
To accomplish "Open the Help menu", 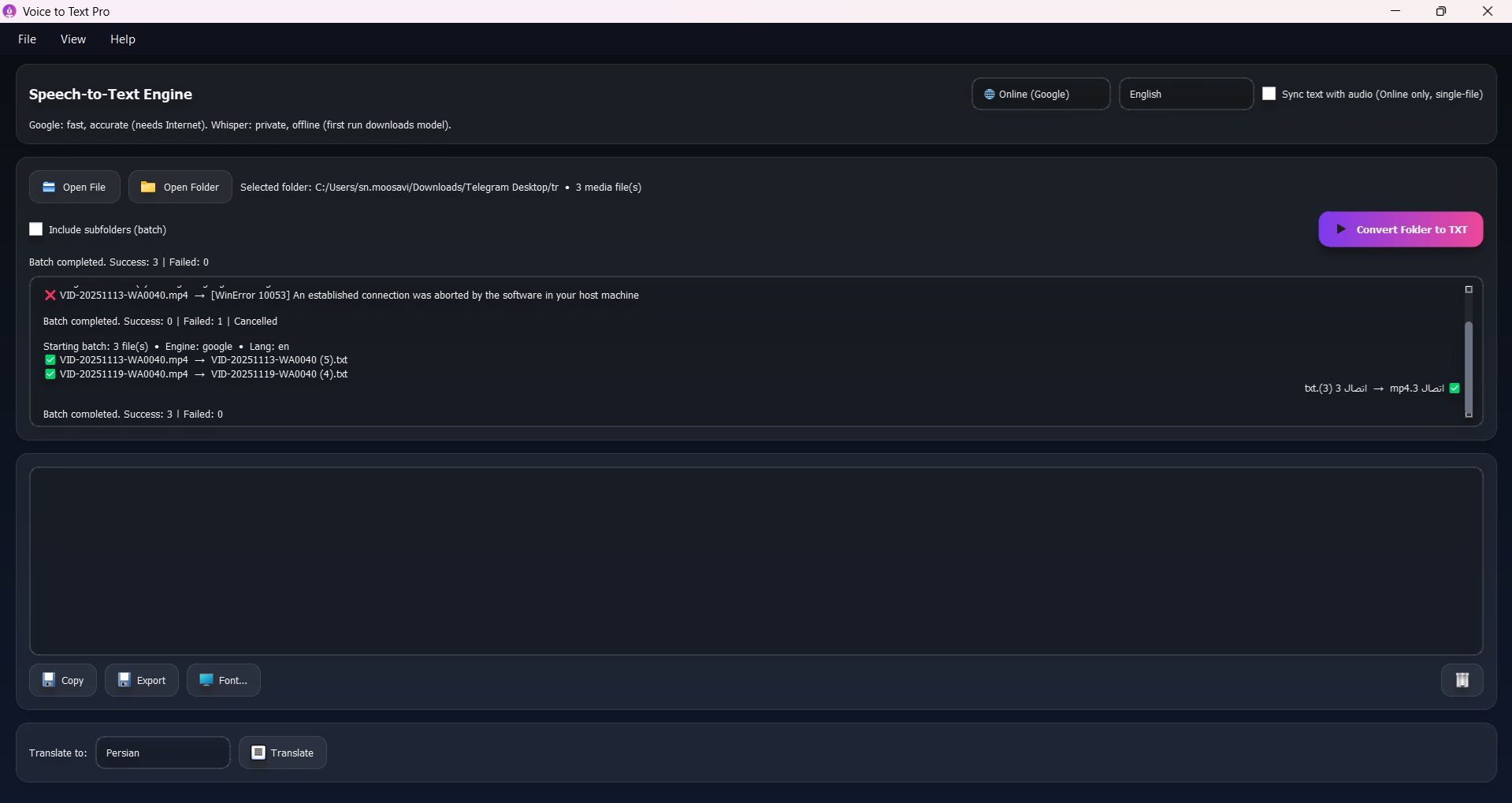I will click(123, 39).
